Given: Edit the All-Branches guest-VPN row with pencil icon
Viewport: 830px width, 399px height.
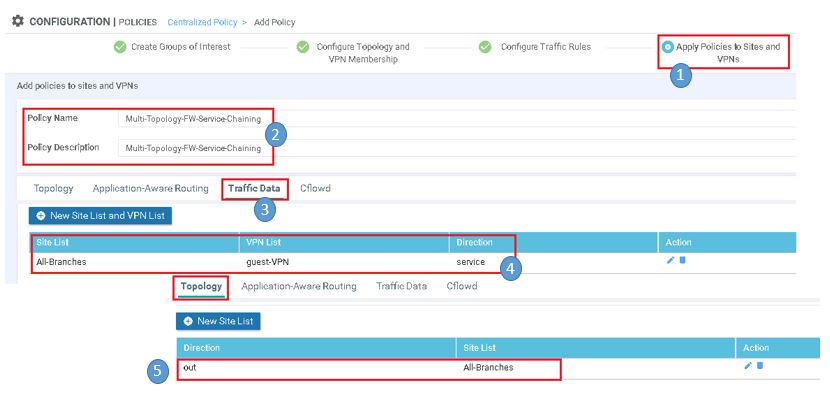Looking at the screenshot, I should pos(671,260).
